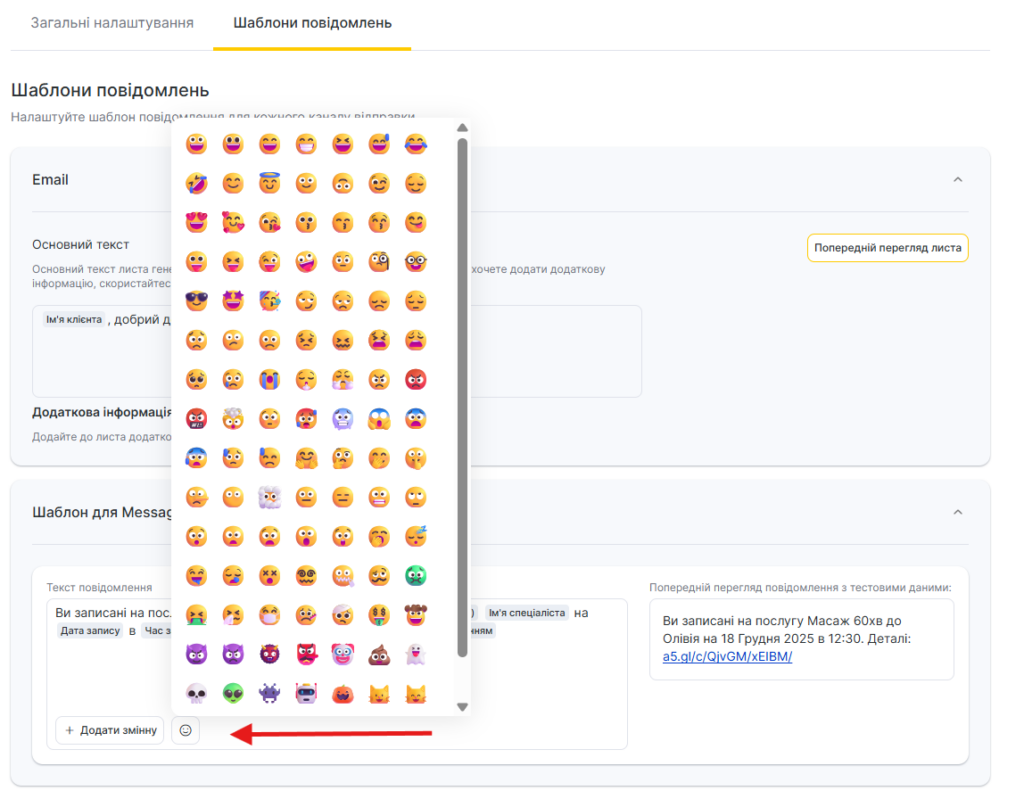1024x799 pixels.
Task: Insert the sunglasses face emoji
Action: (196, 300)
